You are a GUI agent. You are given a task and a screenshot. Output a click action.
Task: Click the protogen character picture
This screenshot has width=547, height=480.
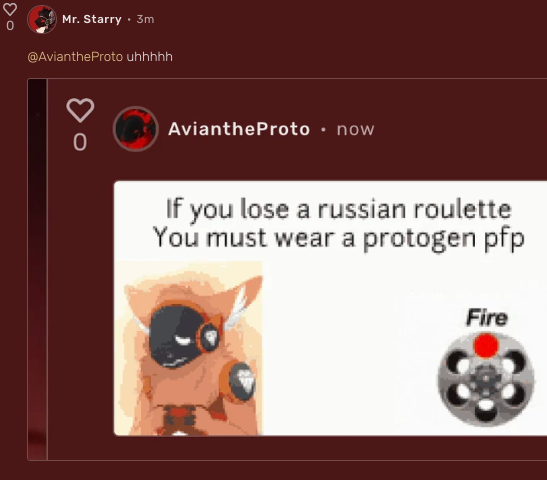point(188,348)
